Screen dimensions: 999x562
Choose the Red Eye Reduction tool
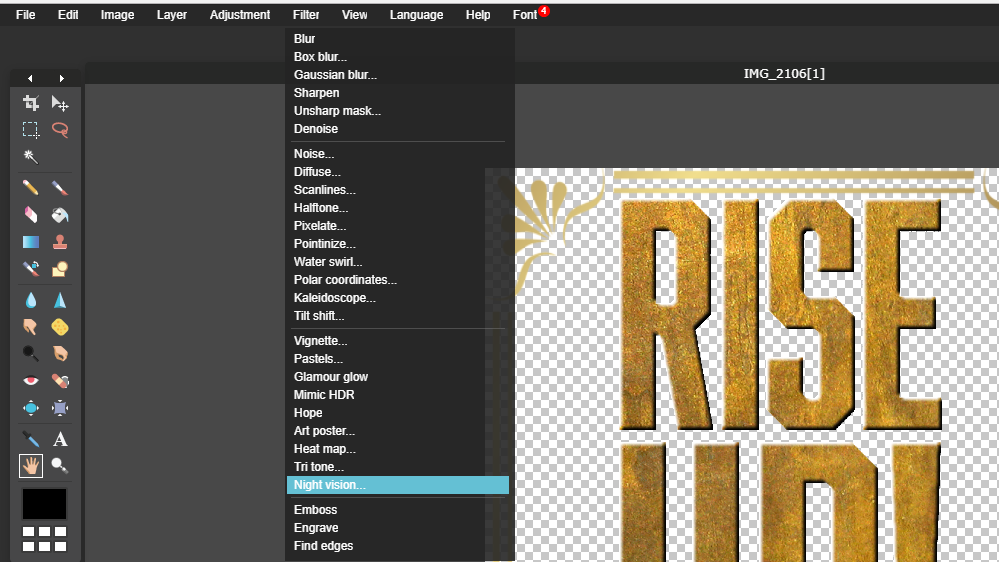pyautogui.click(x=31, y=381)
